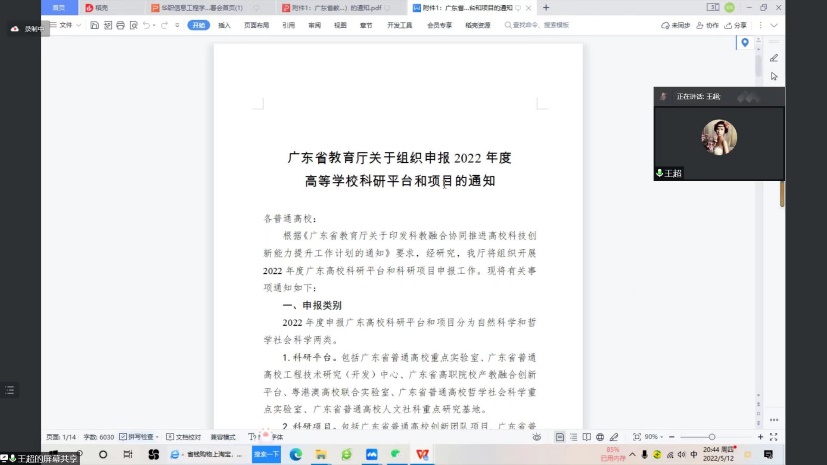The image size is (827, 465).
Task: Toggle 兼容模式 compatibility mode in status bar
Action: 223,437
